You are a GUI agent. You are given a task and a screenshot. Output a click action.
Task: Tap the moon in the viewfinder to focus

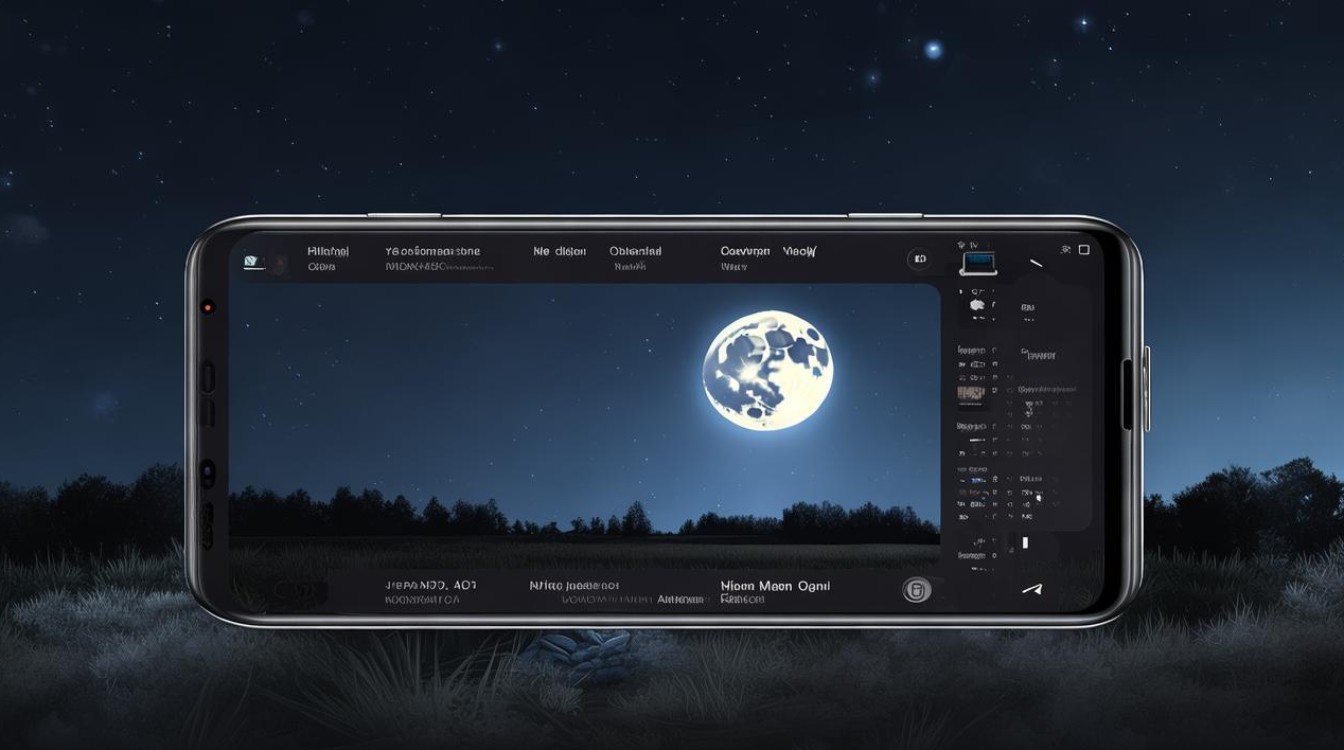click(x=768, y=369)
